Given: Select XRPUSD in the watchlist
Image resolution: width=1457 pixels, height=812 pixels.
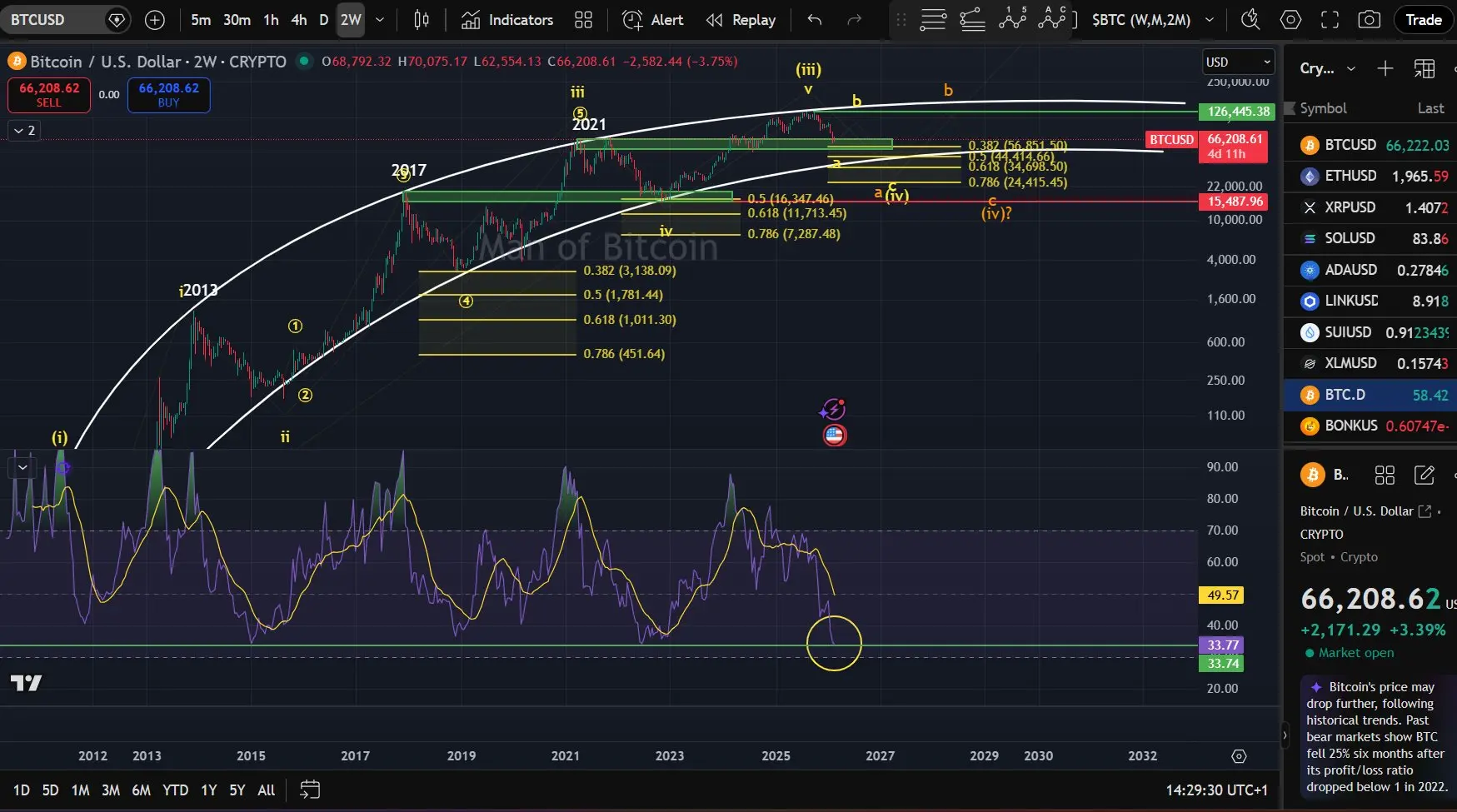Looking at the screenshot, I should click(1370, 207).
